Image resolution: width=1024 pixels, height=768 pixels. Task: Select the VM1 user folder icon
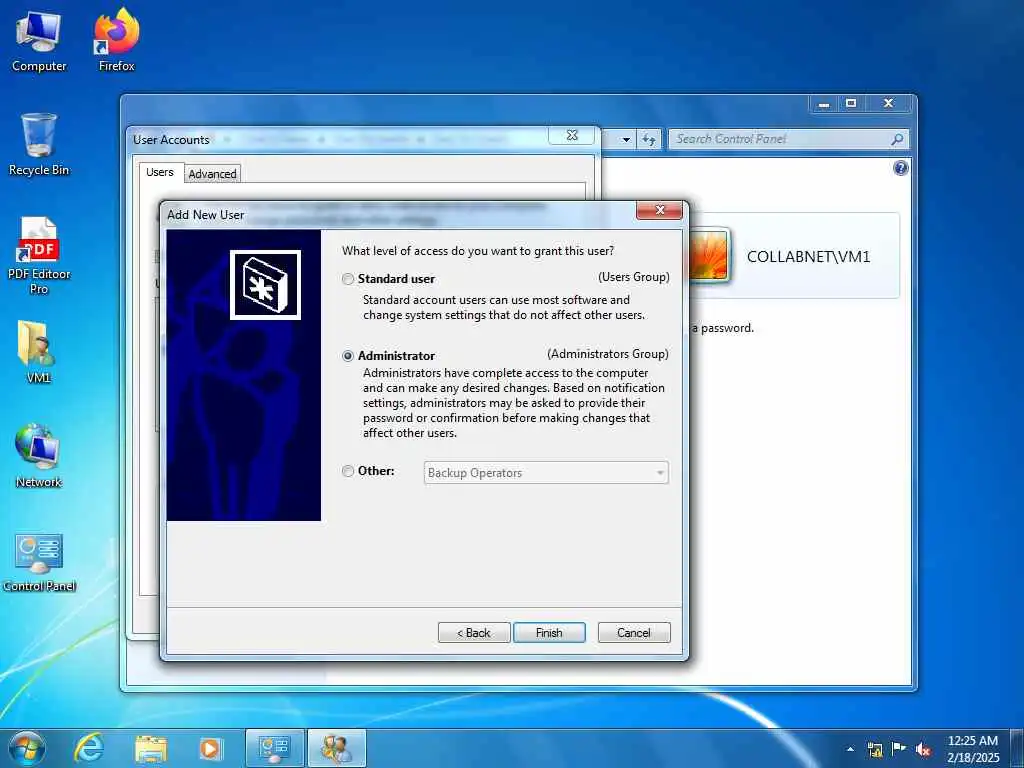pos(38,351)
